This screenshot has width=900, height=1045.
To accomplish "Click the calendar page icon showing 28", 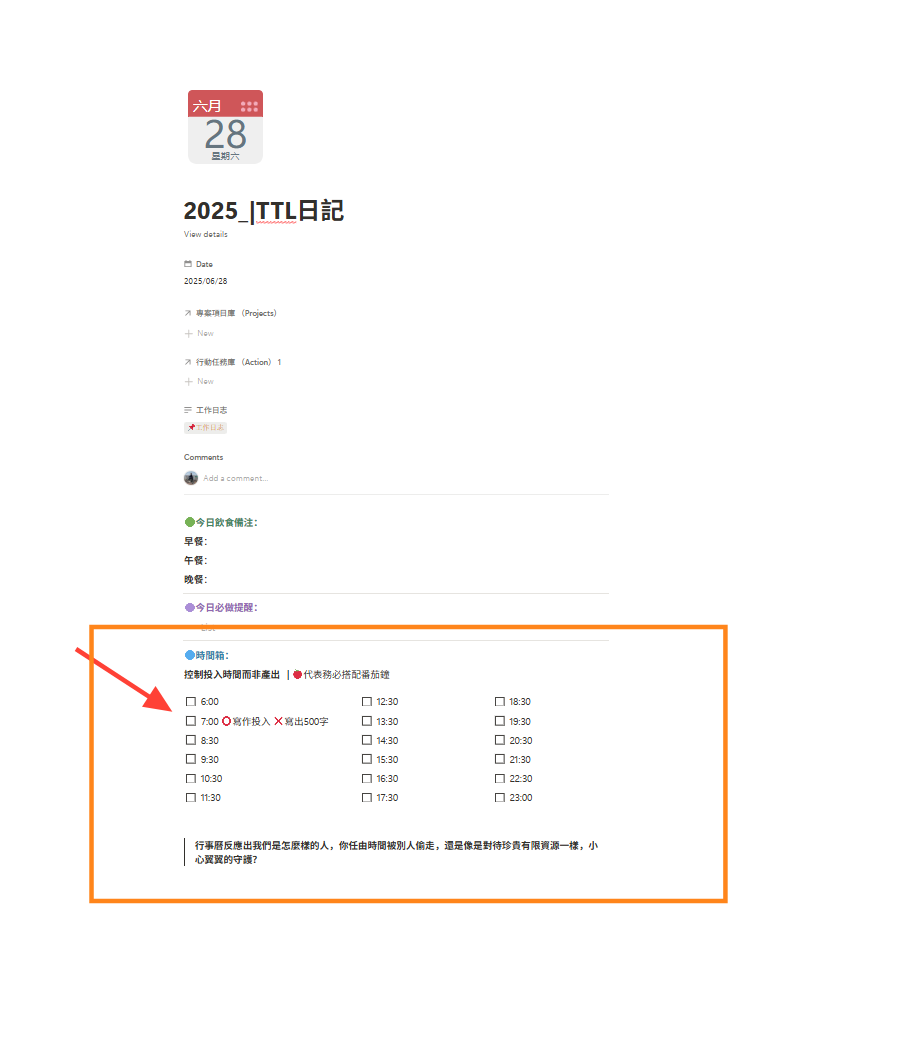I will [225, 126].
